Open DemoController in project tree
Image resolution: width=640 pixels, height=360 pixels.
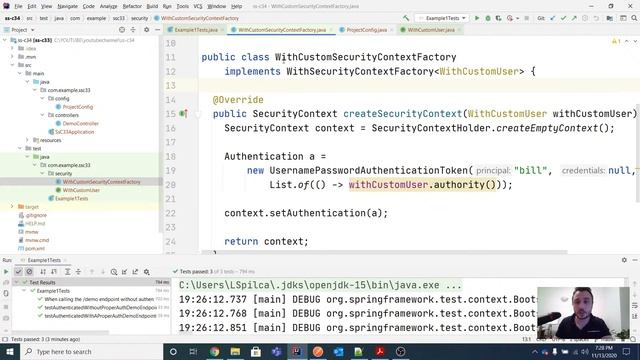(80, 123)
